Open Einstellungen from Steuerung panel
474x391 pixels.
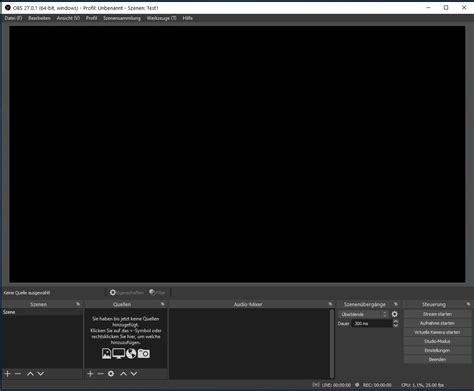437,350
